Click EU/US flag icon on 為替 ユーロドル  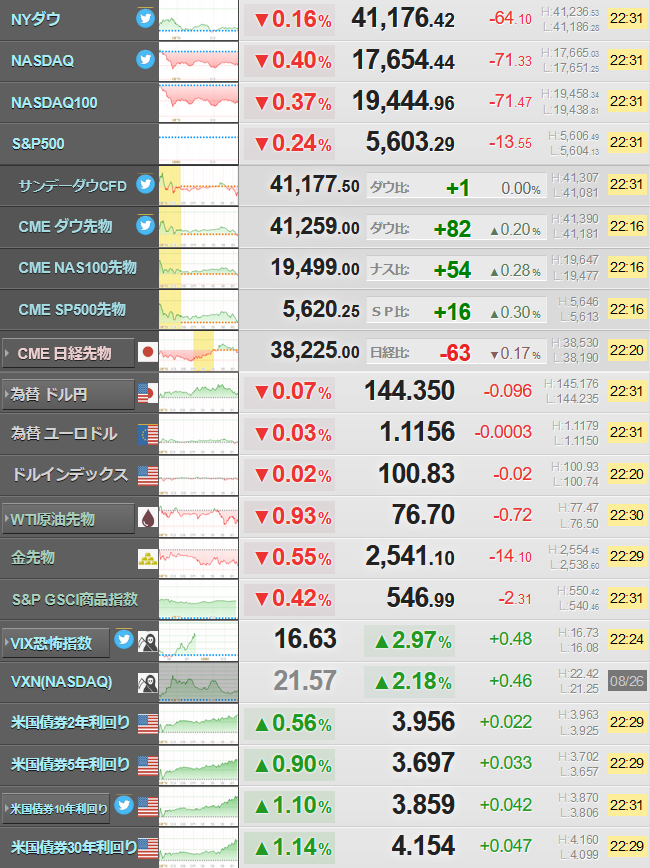148,434
